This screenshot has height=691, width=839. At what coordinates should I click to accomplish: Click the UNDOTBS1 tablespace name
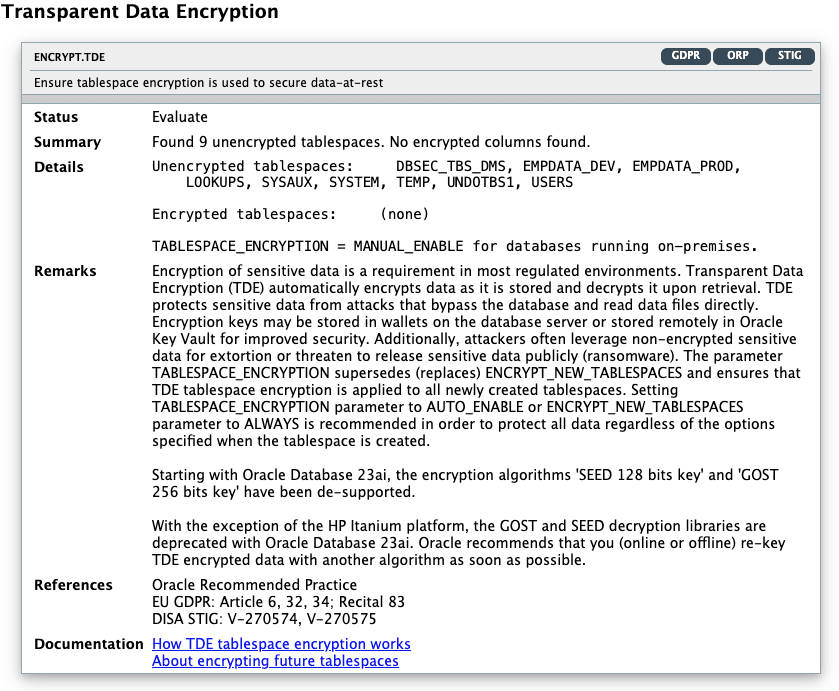480,183
